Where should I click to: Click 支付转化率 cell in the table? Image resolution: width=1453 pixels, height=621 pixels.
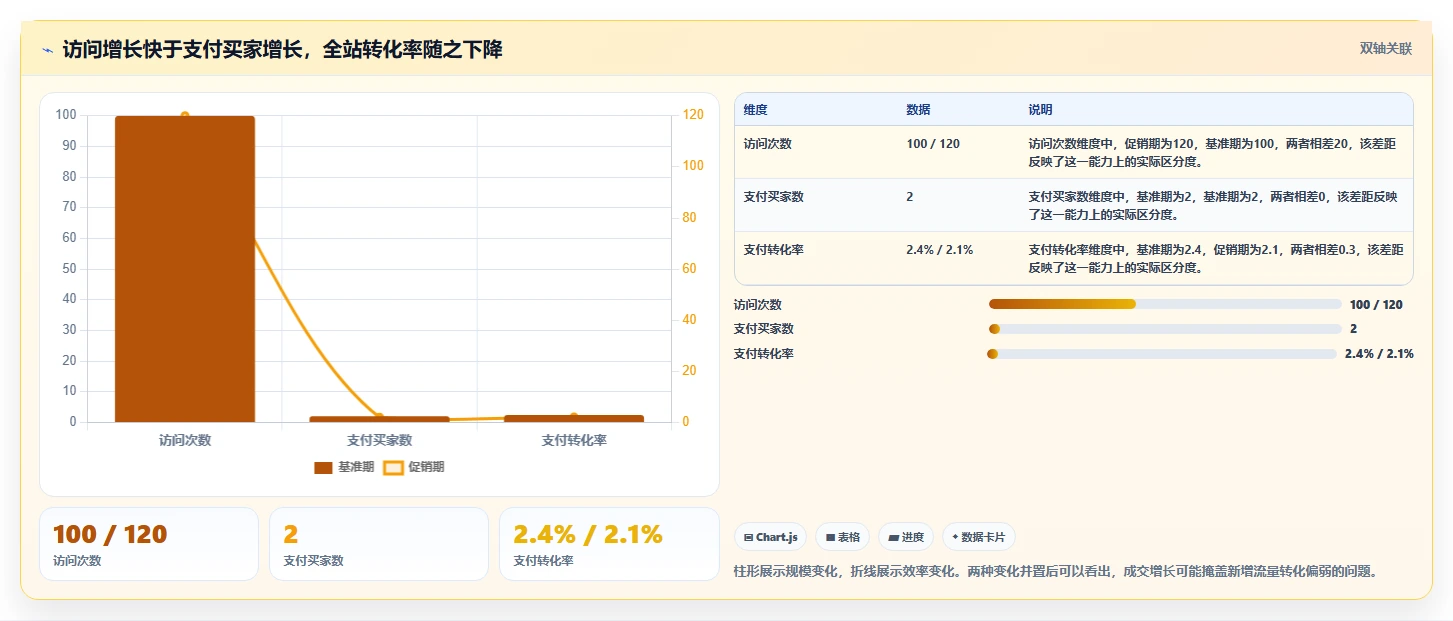[x=774, y=250]
